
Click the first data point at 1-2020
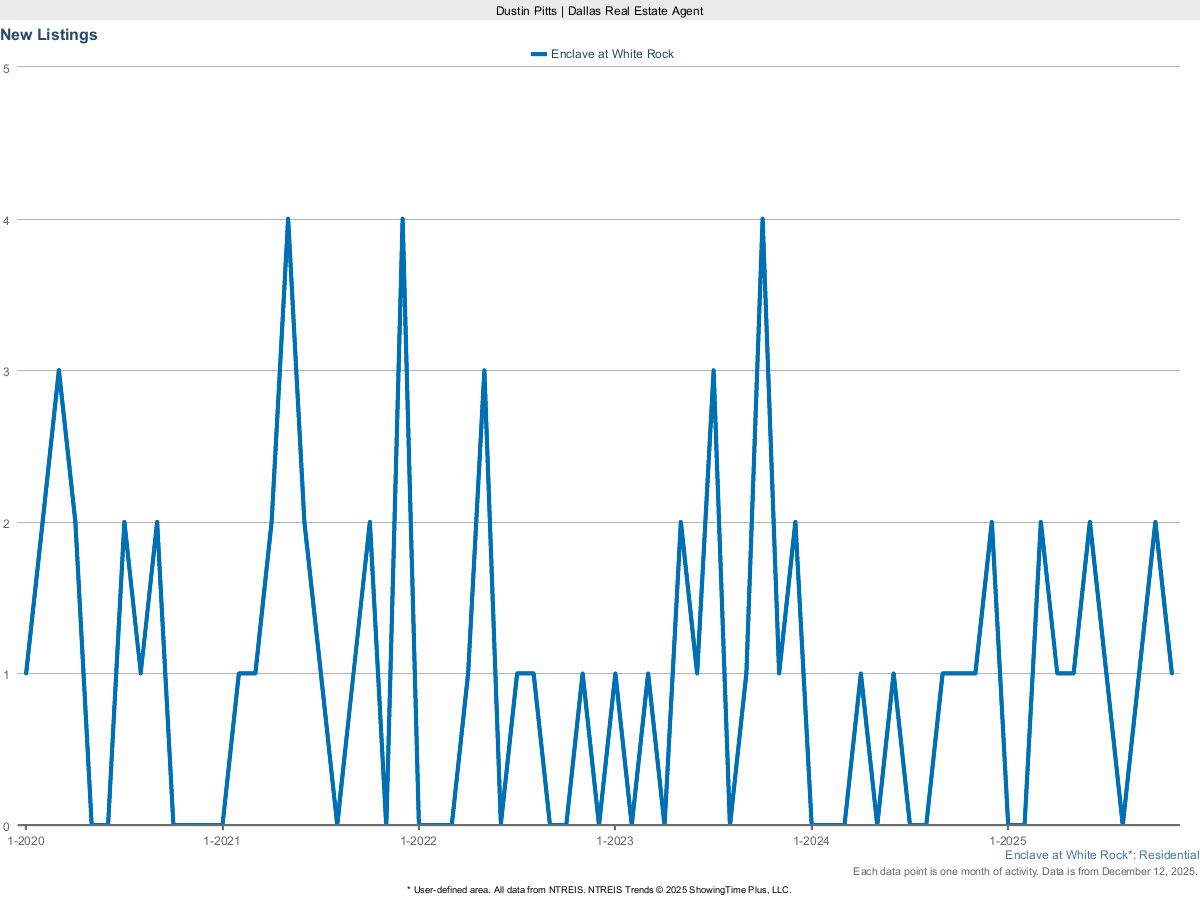[x=26, y=673]
